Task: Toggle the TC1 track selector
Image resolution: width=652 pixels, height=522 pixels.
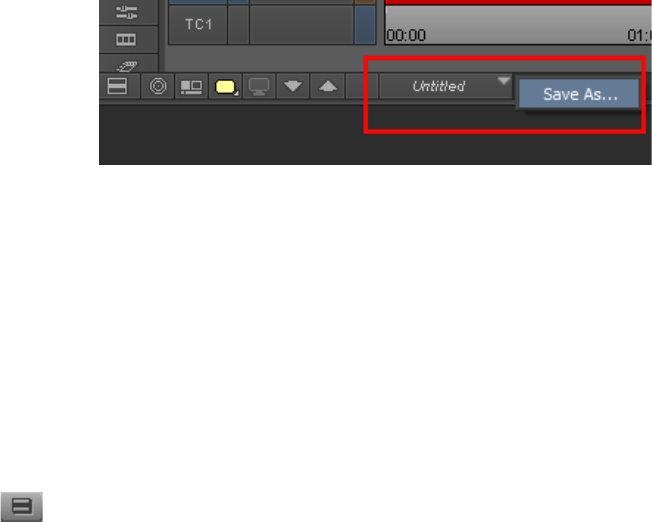Action: 198,25
